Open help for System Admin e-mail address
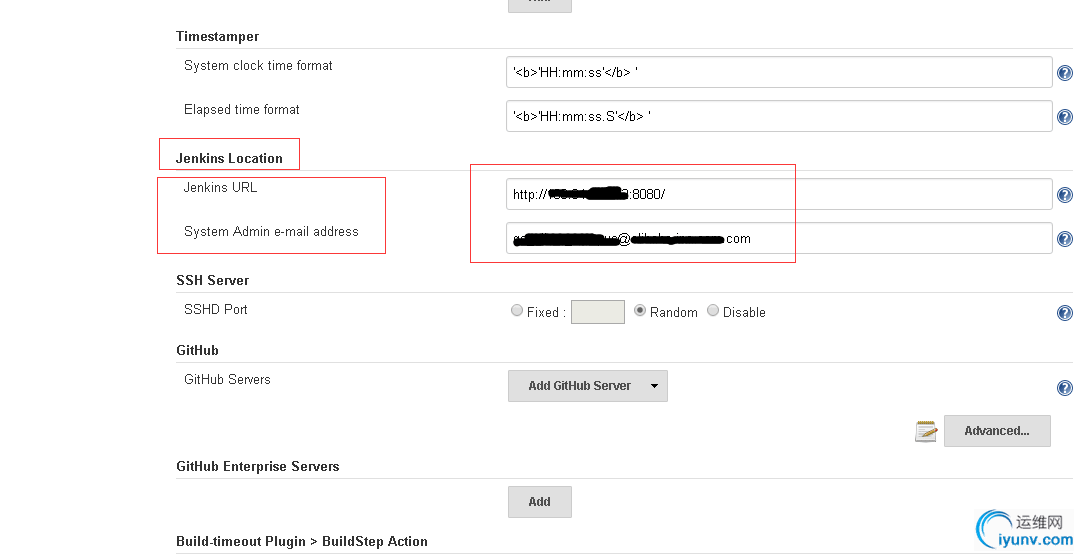Screen dimensions: 1079x556 pos(1065,239)
